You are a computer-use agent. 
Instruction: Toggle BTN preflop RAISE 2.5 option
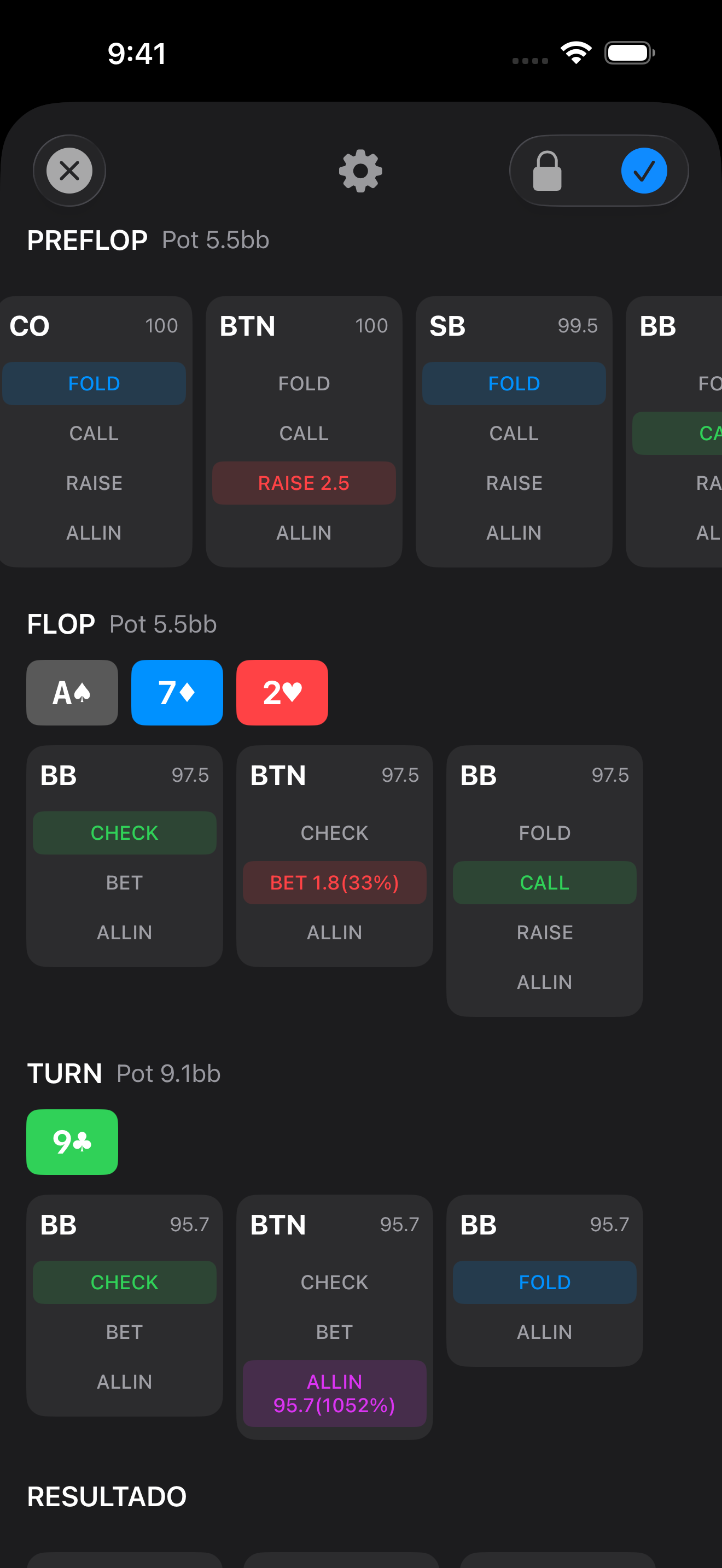coord(304,483)
